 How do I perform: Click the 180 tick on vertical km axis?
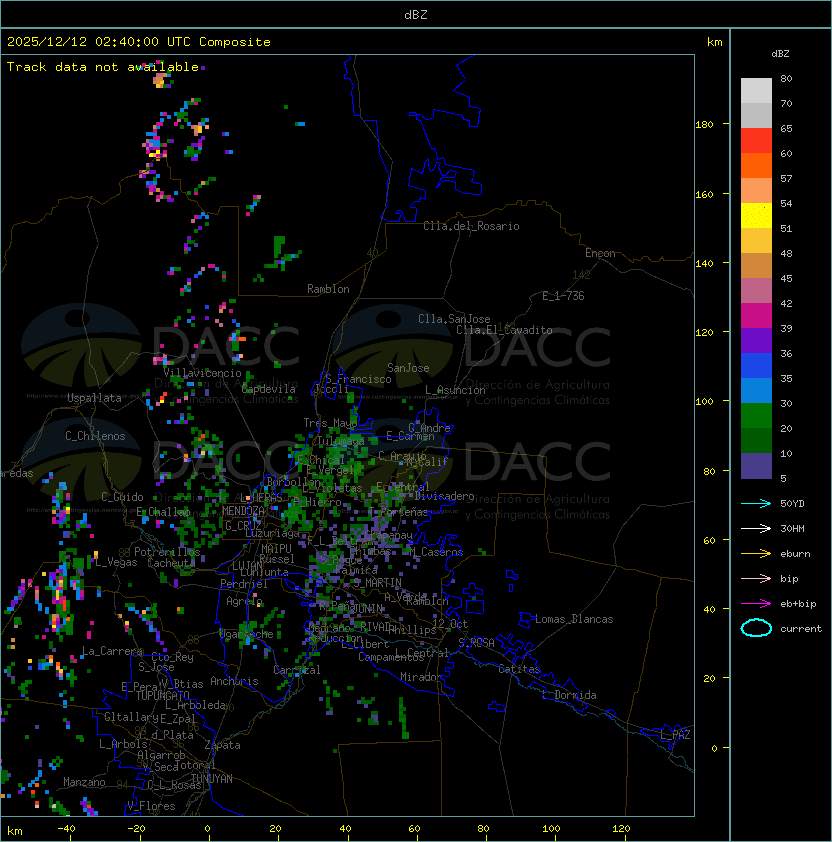coord(704,125)
